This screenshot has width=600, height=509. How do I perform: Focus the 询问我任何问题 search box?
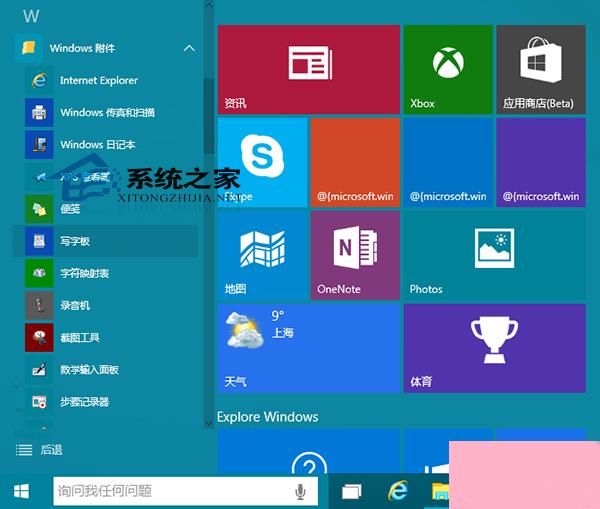pos(186,491)
